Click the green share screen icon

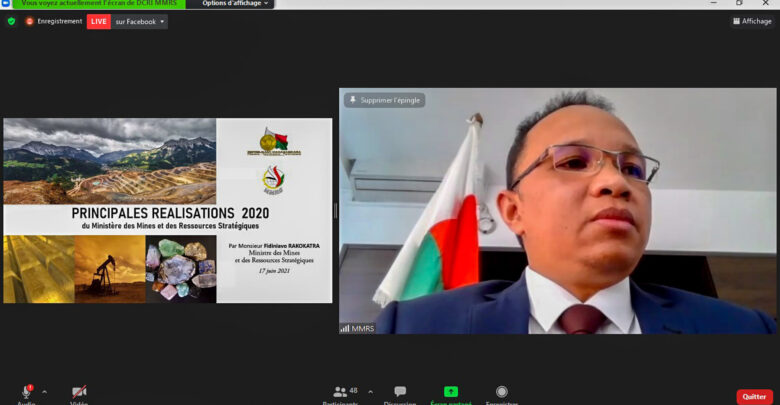tap(451, 392)
